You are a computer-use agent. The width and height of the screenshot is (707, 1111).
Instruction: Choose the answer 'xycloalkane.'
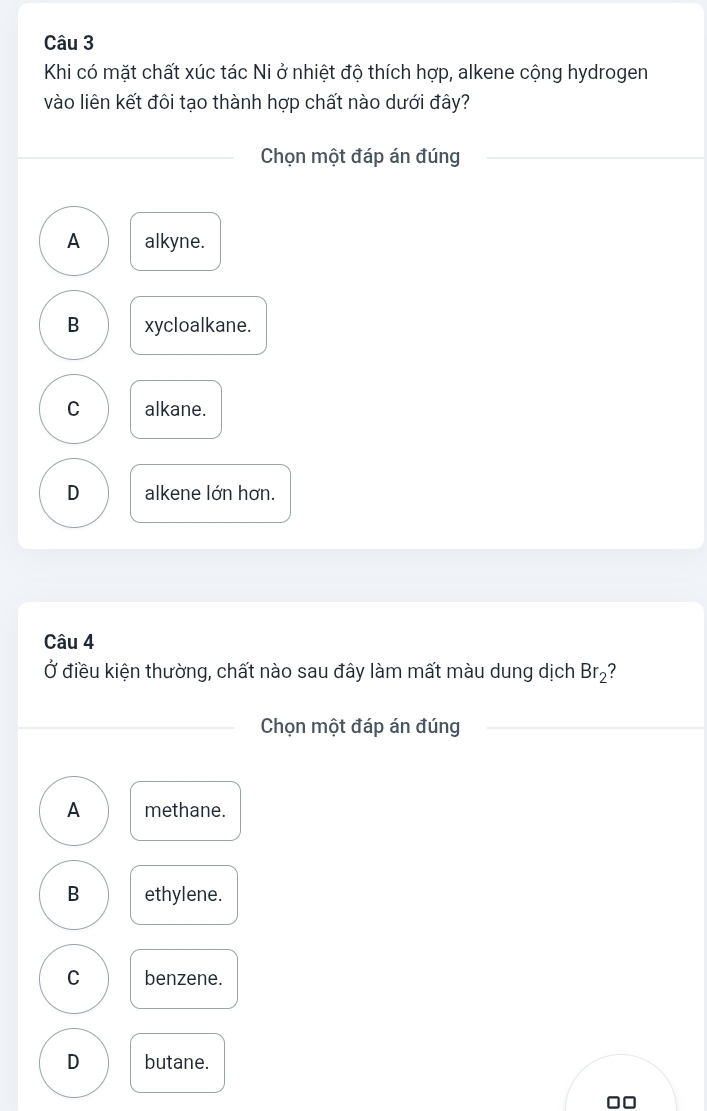(x=198, y=325)
